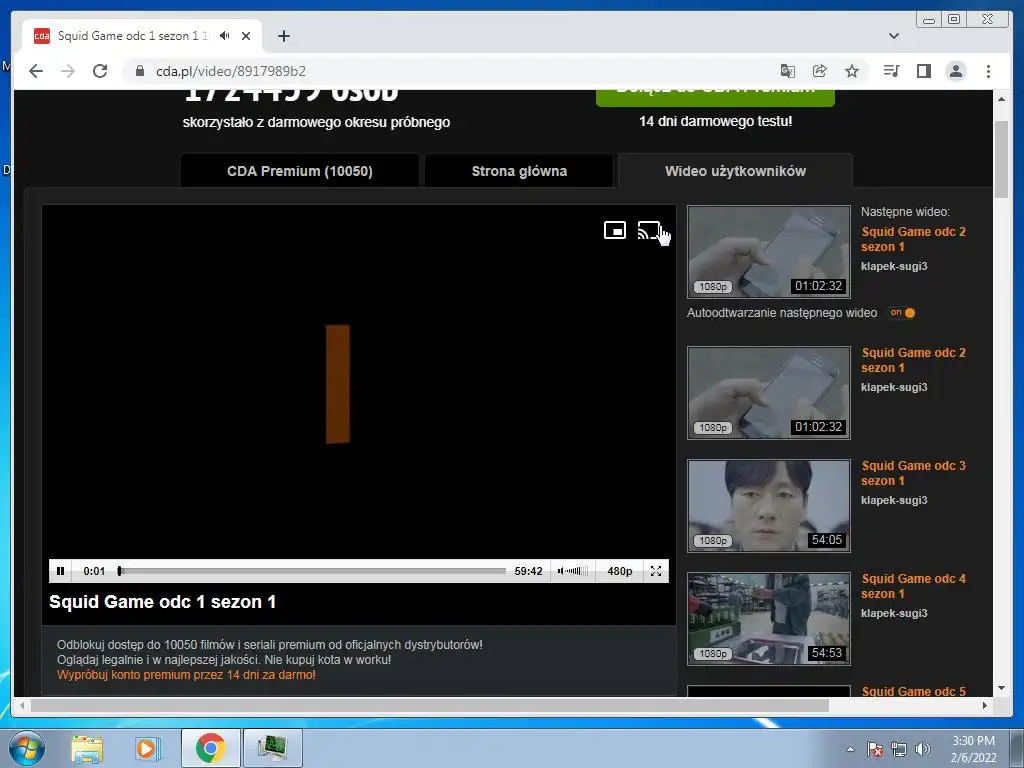Go back to the previous page
1024x768 pixels.
pos(36,71)
